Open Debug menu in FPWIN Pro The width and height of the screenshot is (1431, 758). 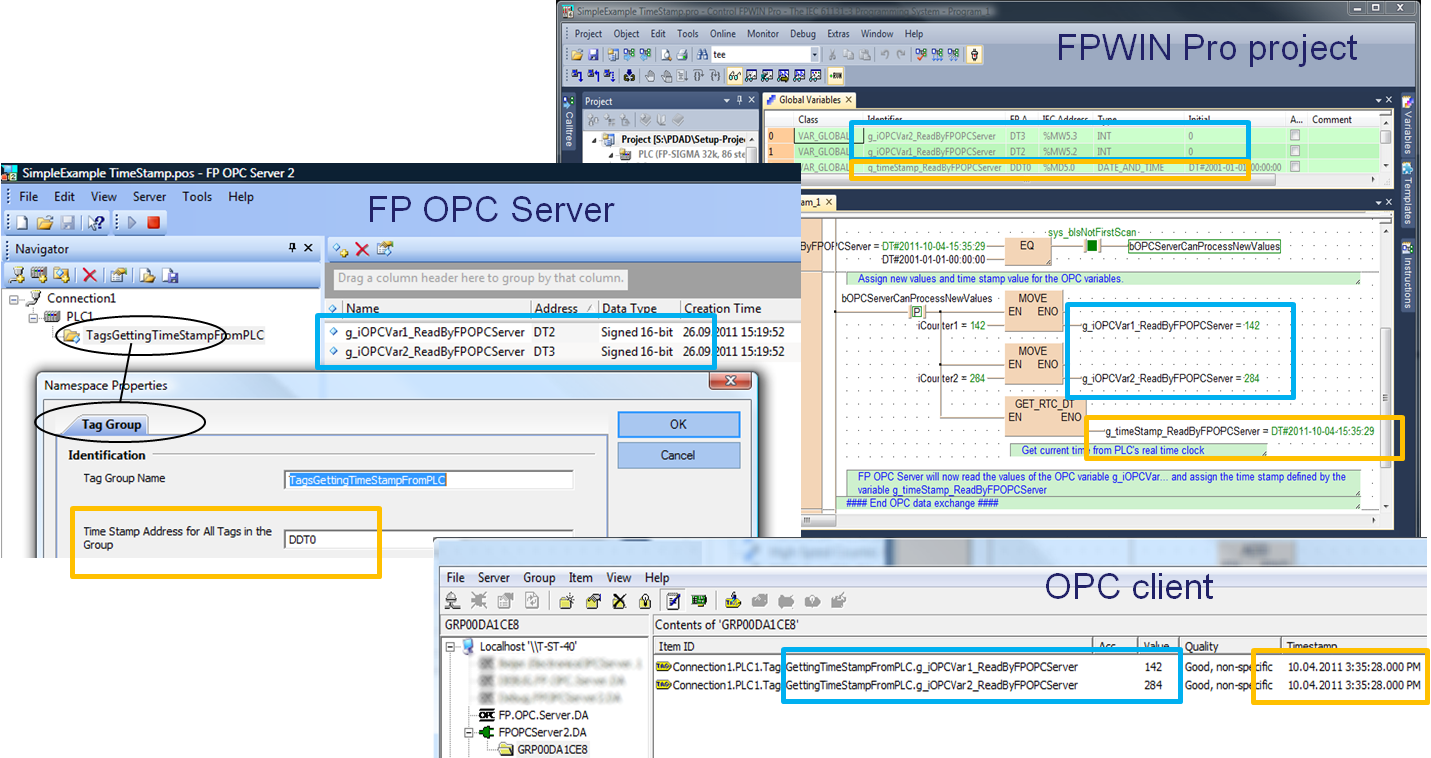(x=803, y=33)
